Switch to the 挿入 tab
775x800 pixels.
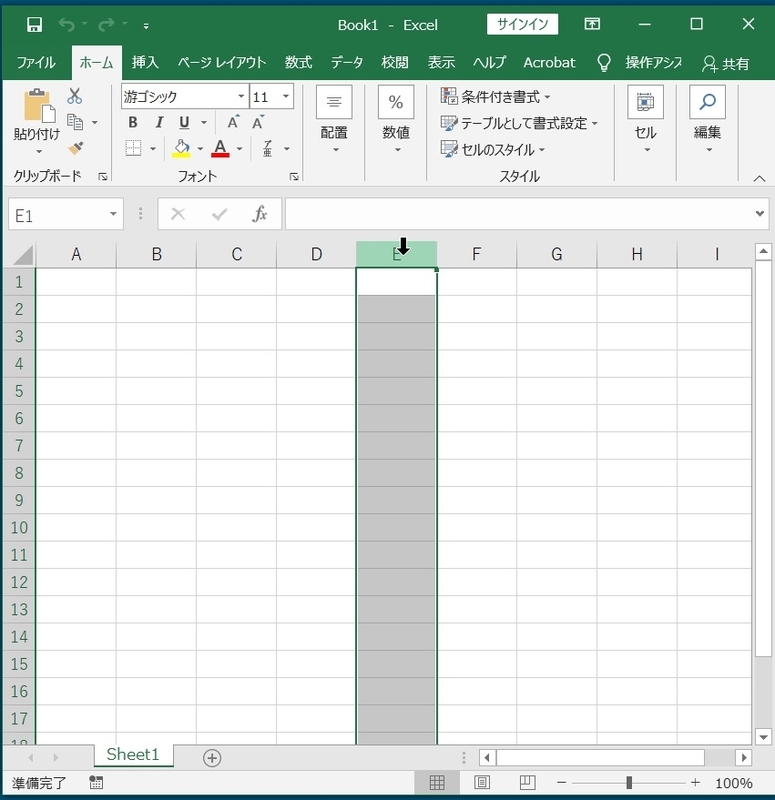click(x=145, y=63)
